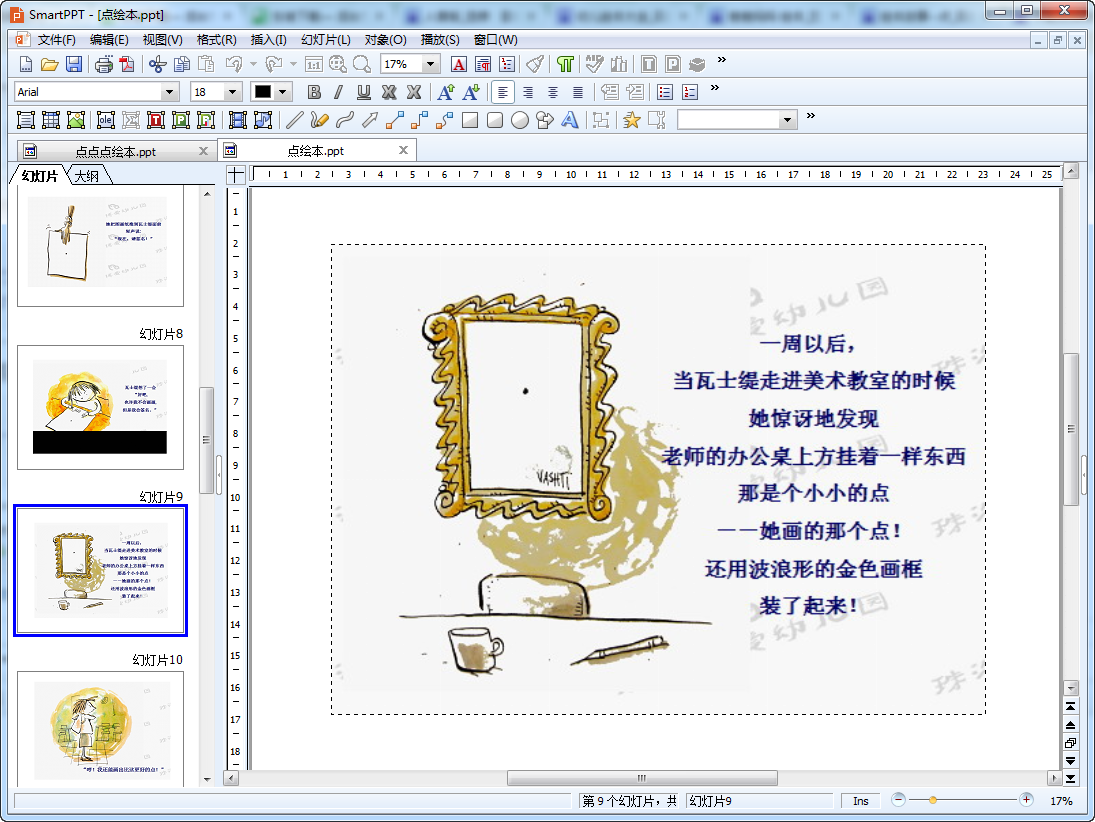1095x822 pixels.
Task: Click the magnifier zoom tool icon
Action: pyautogui.click(x=362, y=64)
